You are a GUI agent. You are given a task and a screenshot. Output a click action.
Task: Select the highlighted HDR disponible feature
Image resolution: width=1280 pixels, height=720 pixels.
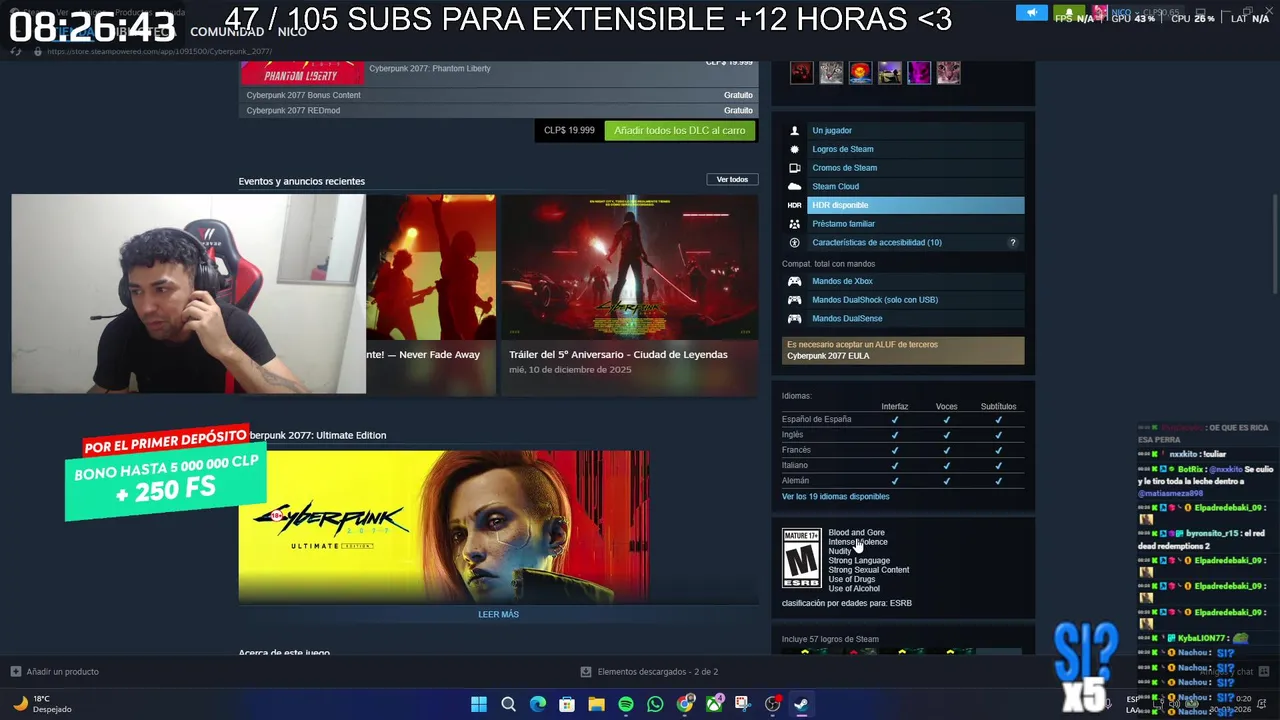904,205
